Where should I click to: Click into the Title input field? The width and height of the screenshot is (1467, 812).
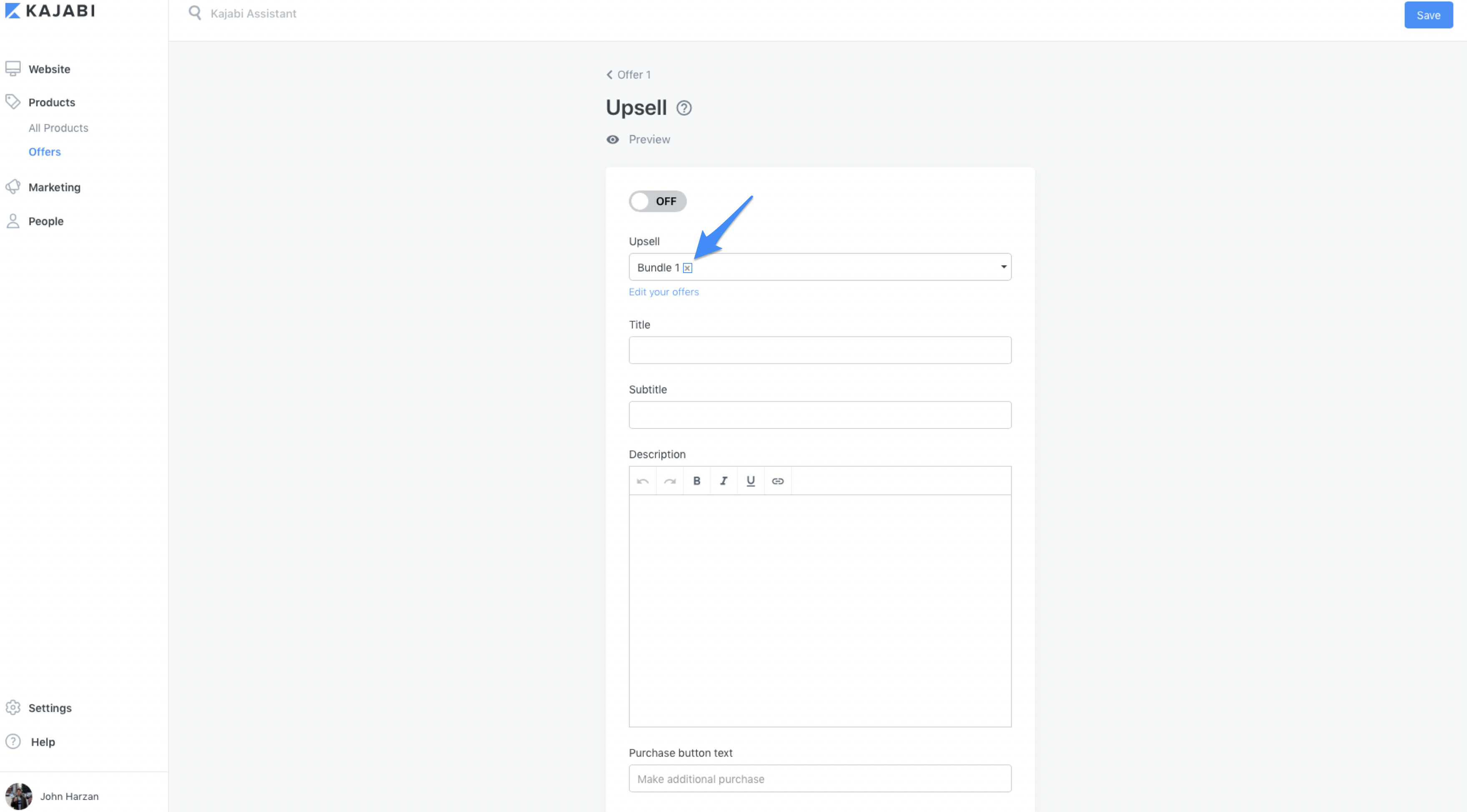pos(819,350)
